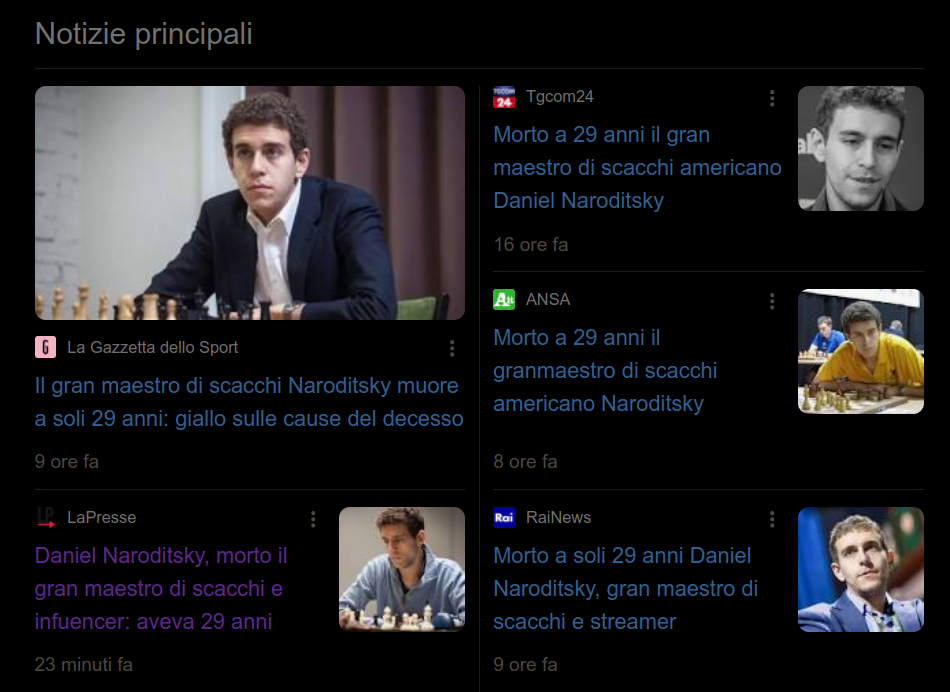Click the La Gazzetta dello Sport favicon
This screenshot has height=692, width=950.
[45, 347]
